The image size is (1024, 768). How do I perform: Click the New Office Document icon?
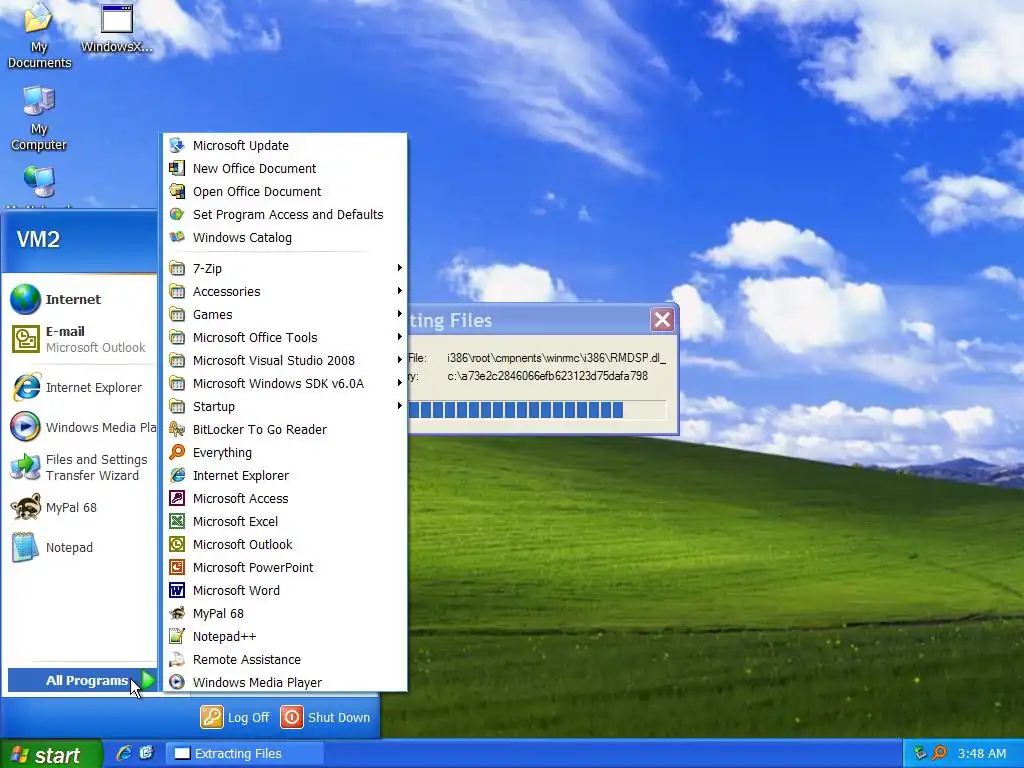177,168
